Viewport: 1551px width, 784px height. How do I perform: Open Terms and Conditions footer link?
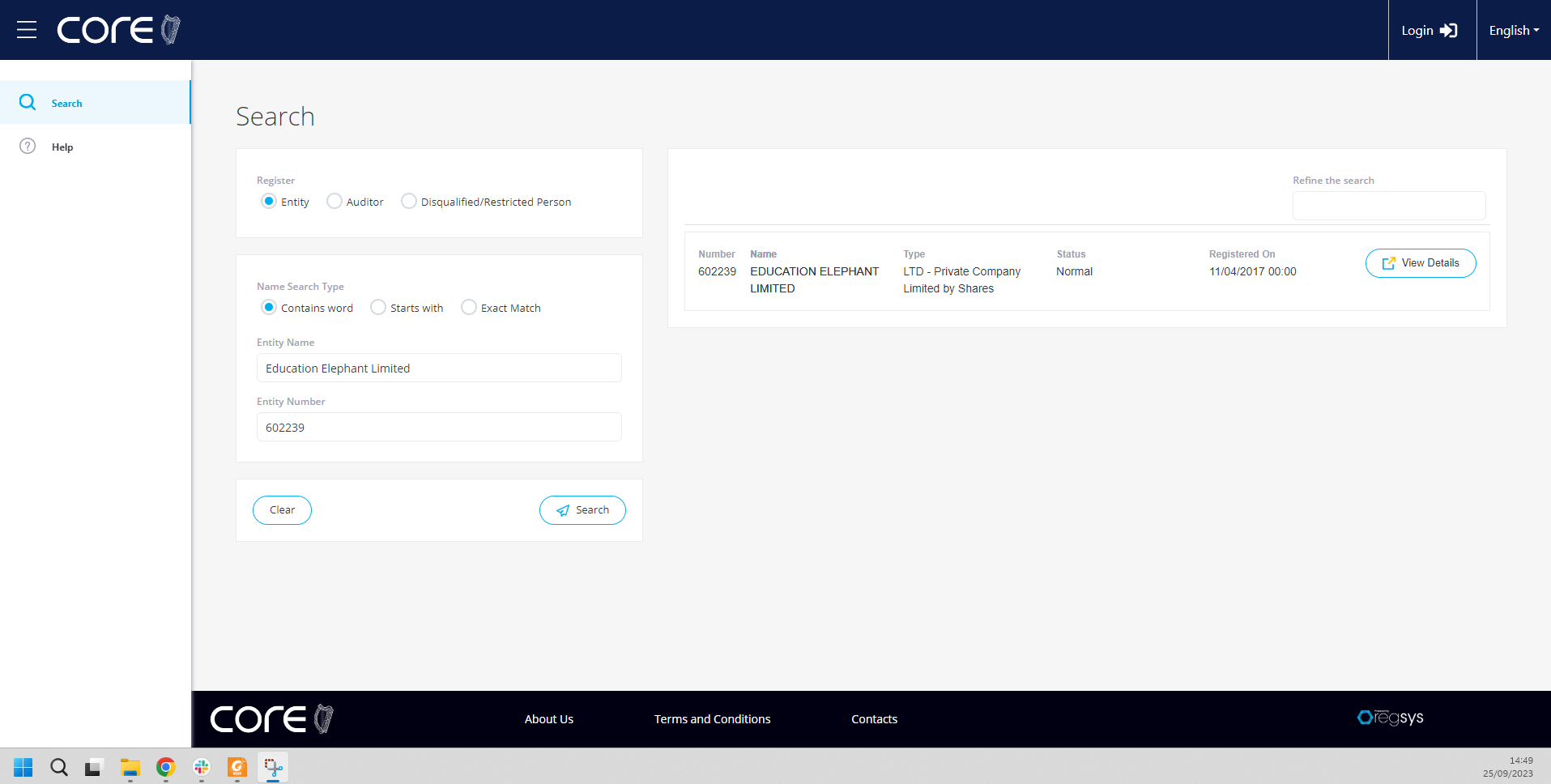713,719
